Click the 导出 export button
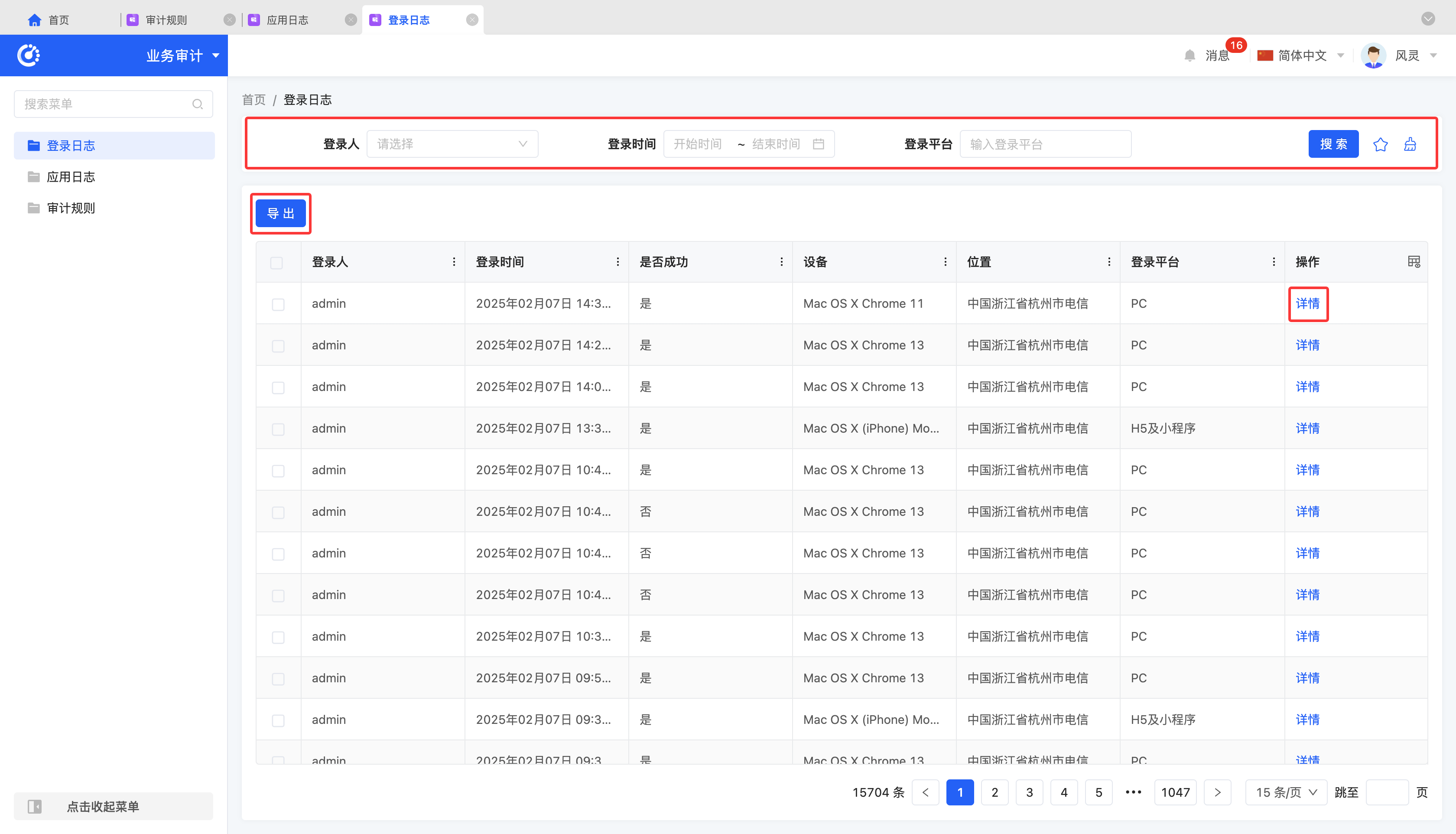The width and height of the screenshot is (1456, 834). click(x=280, y=214)
